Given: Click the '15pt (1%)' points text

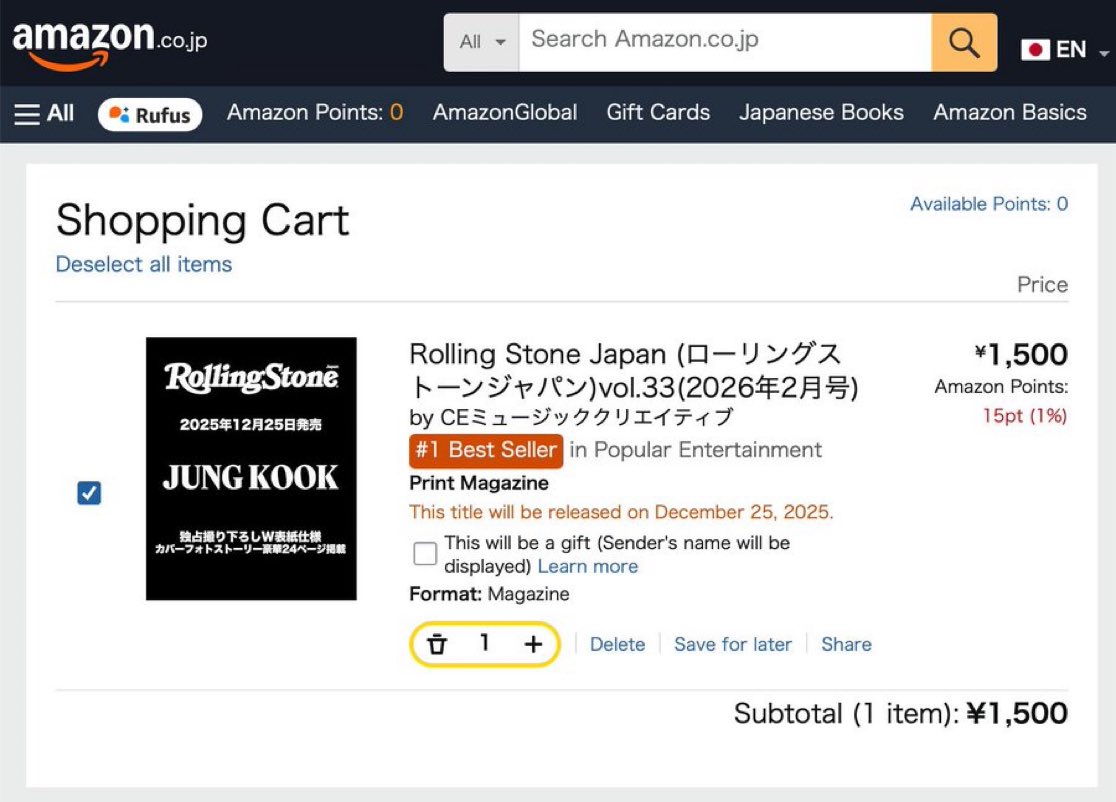Looking at the screenshot, I should pos(1025,416).
